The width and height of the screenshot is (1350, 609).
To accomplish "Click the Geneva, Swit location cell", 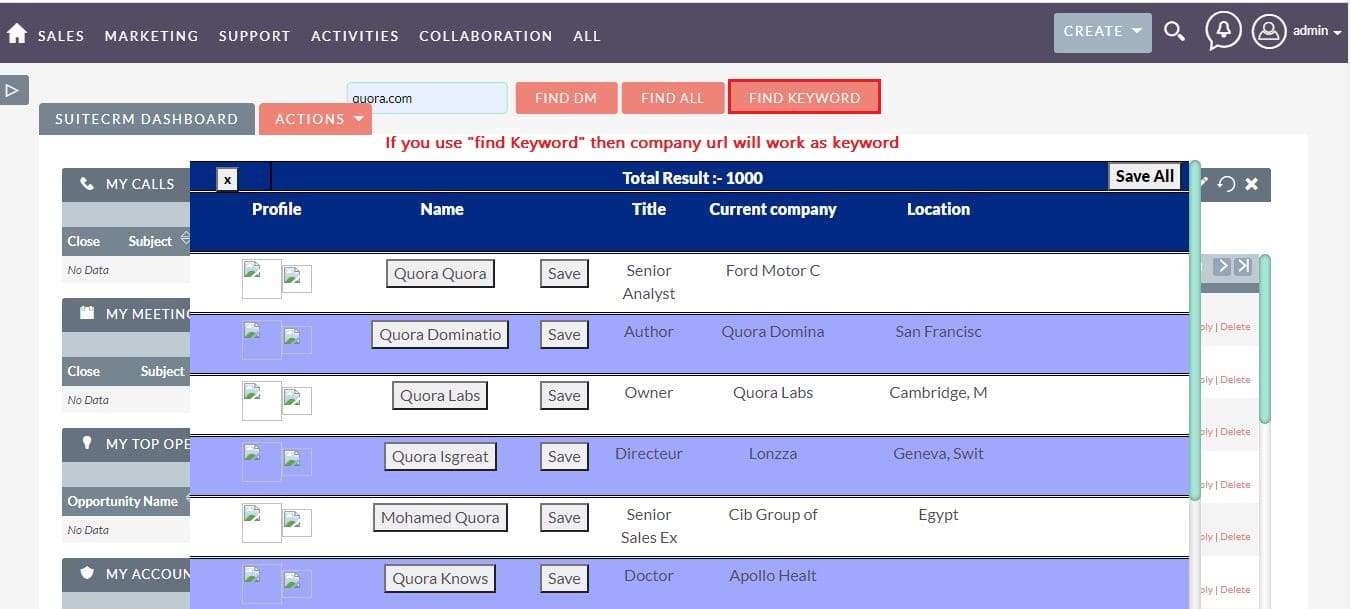I will click(x=938, y=454).
